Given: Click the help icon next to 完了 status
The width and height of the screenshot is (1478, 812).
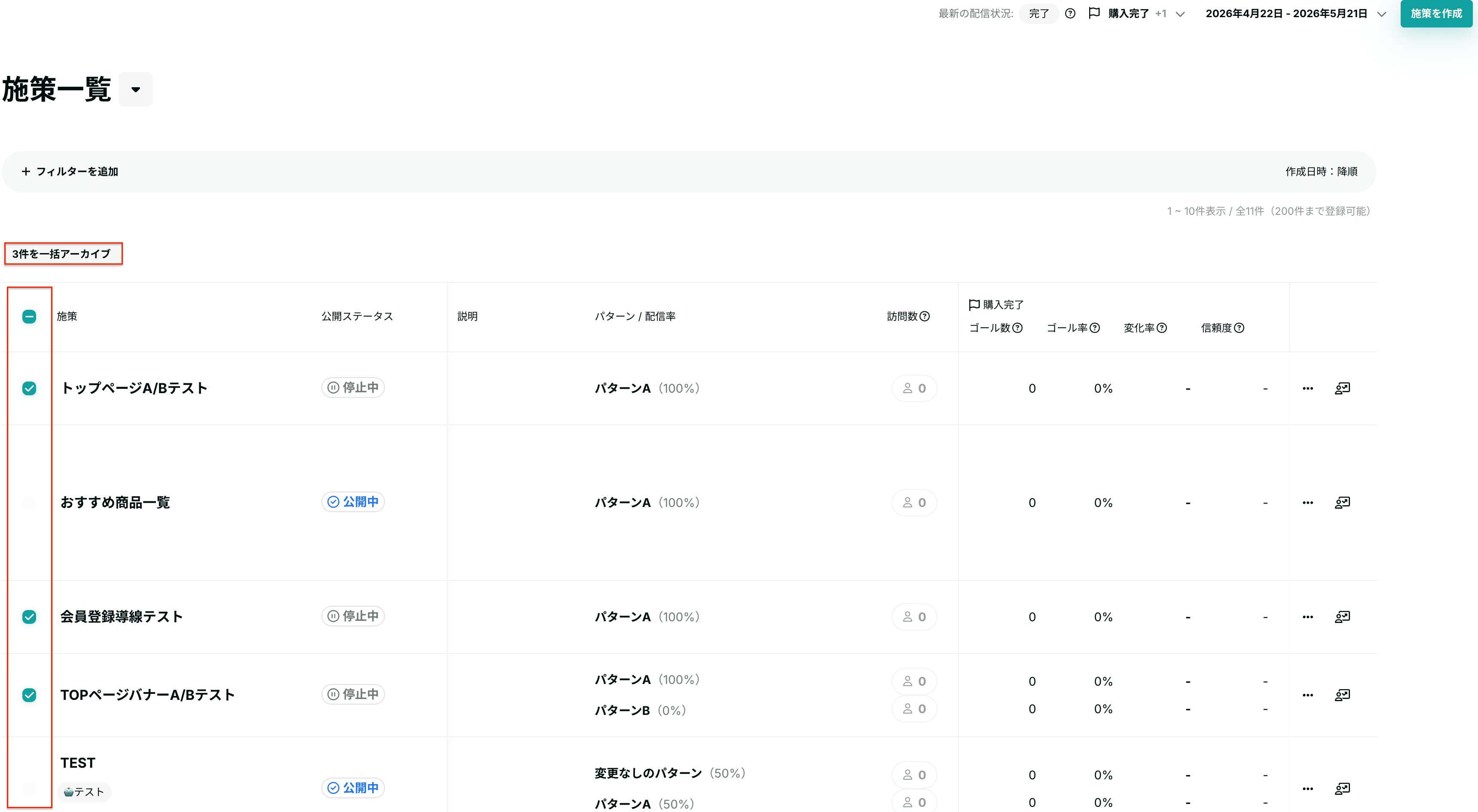Looking at the screenshot, I should [1070, 13].
